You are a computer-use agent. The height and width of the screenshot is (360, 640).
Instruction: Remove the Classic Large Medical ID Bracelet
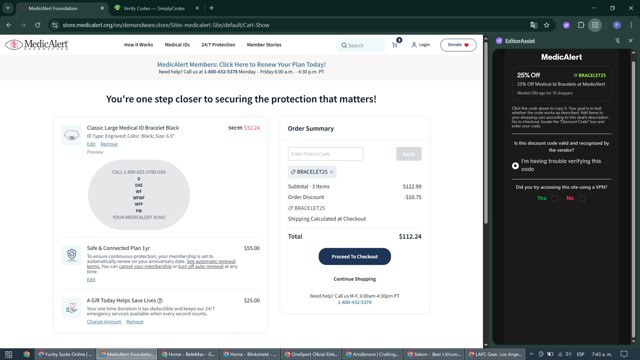(109, 144)
